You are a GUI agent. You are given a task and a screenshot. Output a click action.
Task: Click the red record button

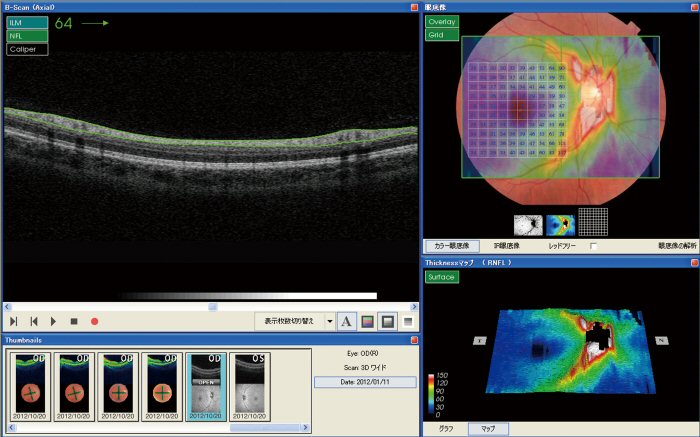point(94,321)
